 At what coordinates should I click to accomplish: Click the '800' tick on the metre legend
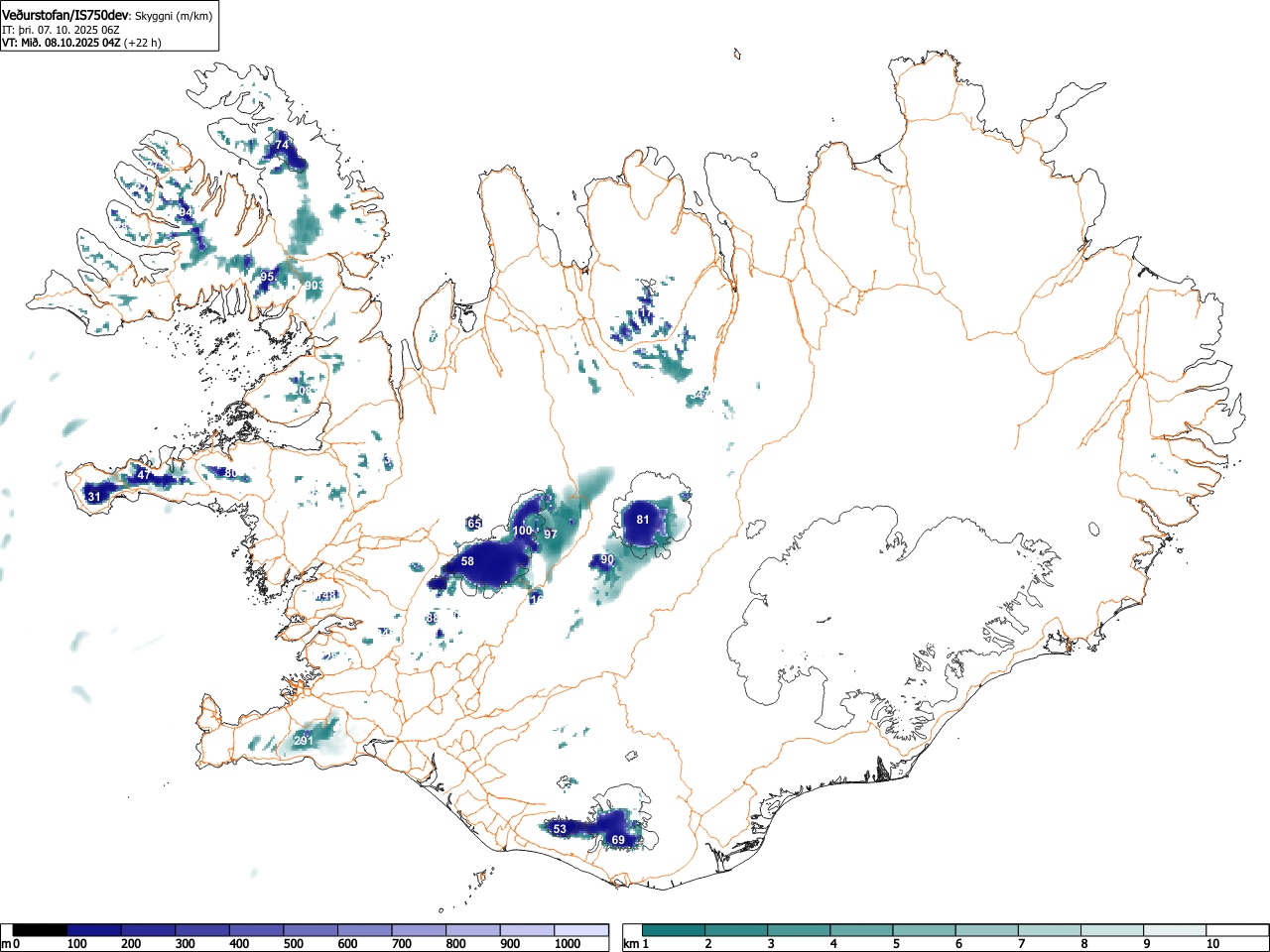tap(455, 944)
